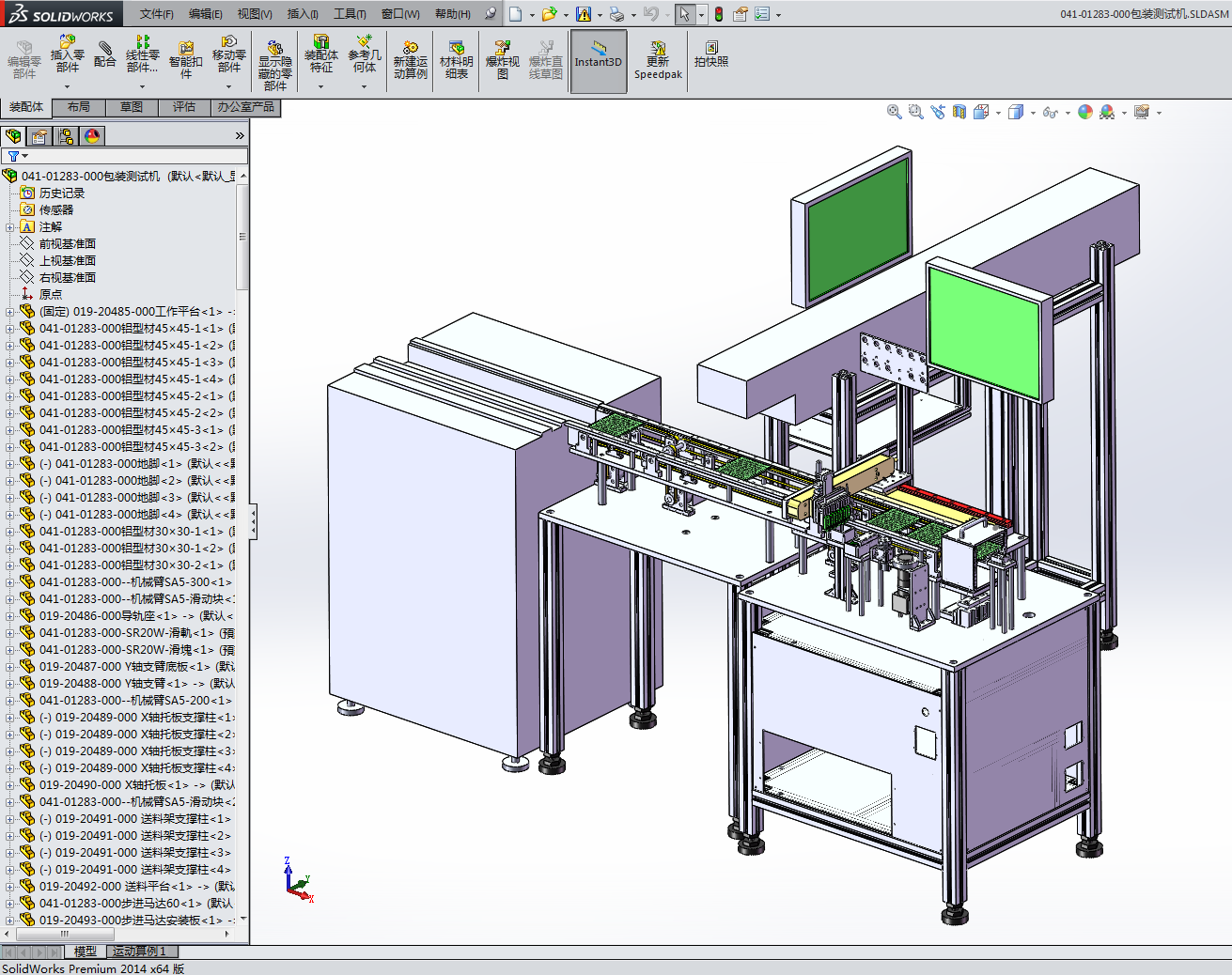1232x975 pixels.
Task: Open the 插入零部件 dropdown arrow
Action: [x=67, y=86]
